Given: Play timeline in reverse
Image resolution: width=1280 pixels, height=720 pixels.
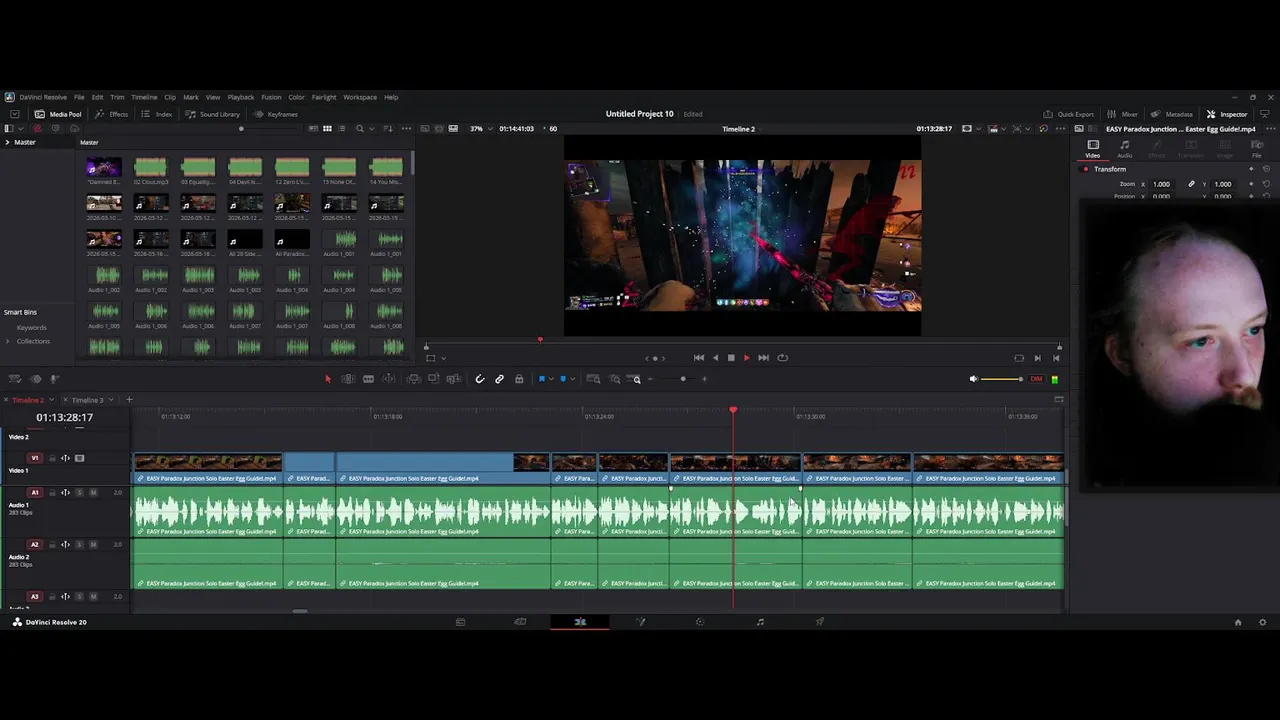Looking at the screenshot, I should 715,358.
